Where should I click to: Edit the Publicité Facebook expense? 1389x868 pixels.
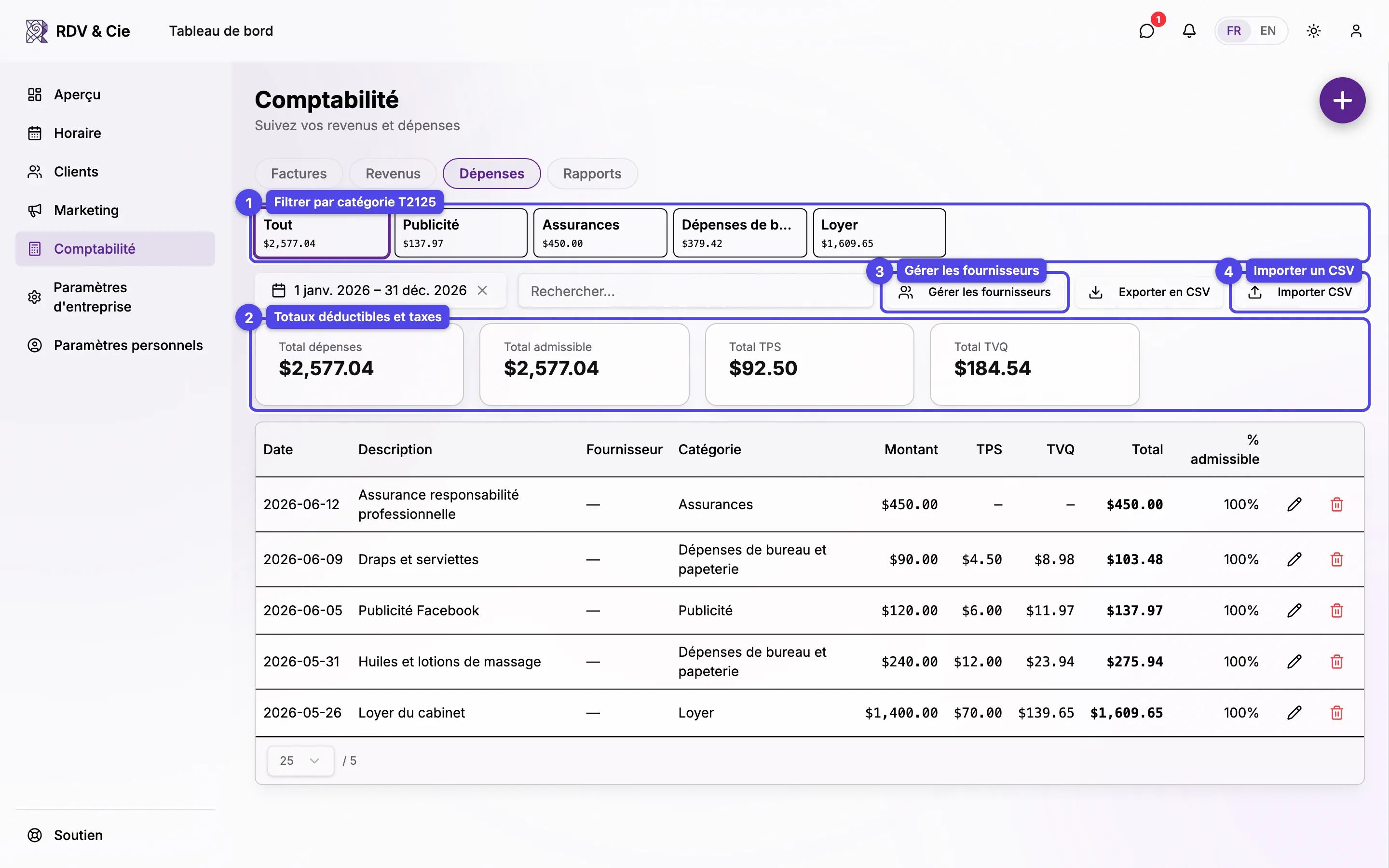pos(1294,610)
